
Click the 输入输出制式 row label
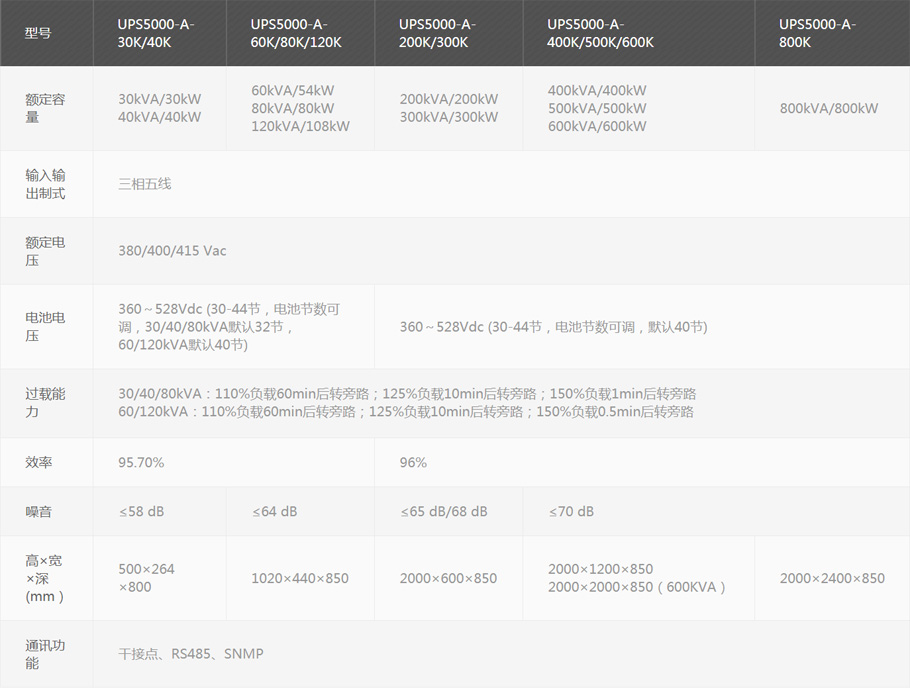coord(45,184)
